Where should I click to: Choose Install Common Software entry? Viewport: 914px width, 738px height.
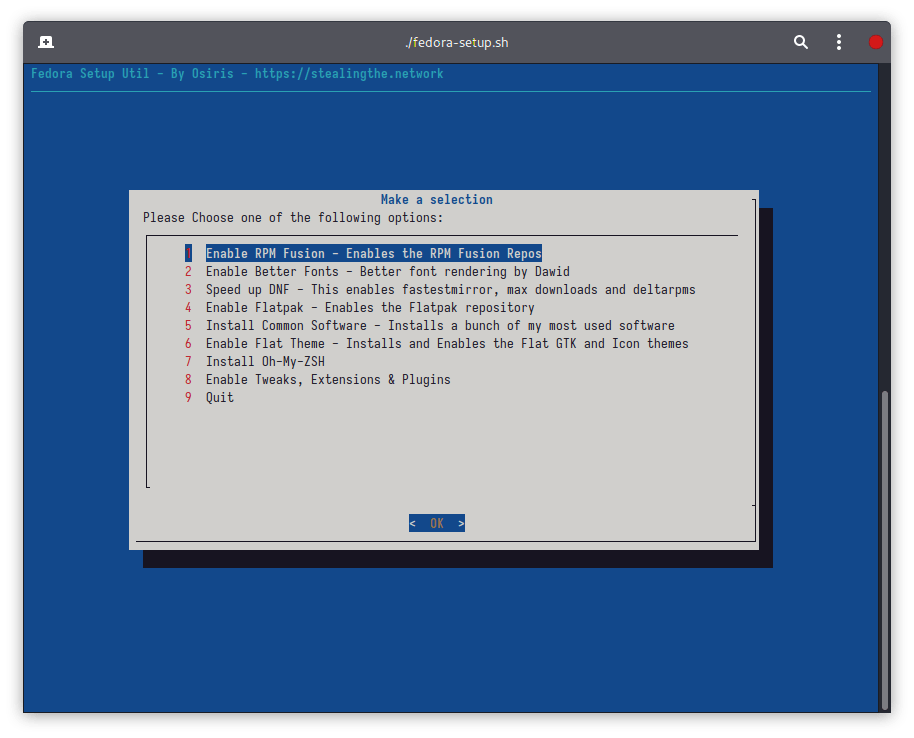pos(440,325)
